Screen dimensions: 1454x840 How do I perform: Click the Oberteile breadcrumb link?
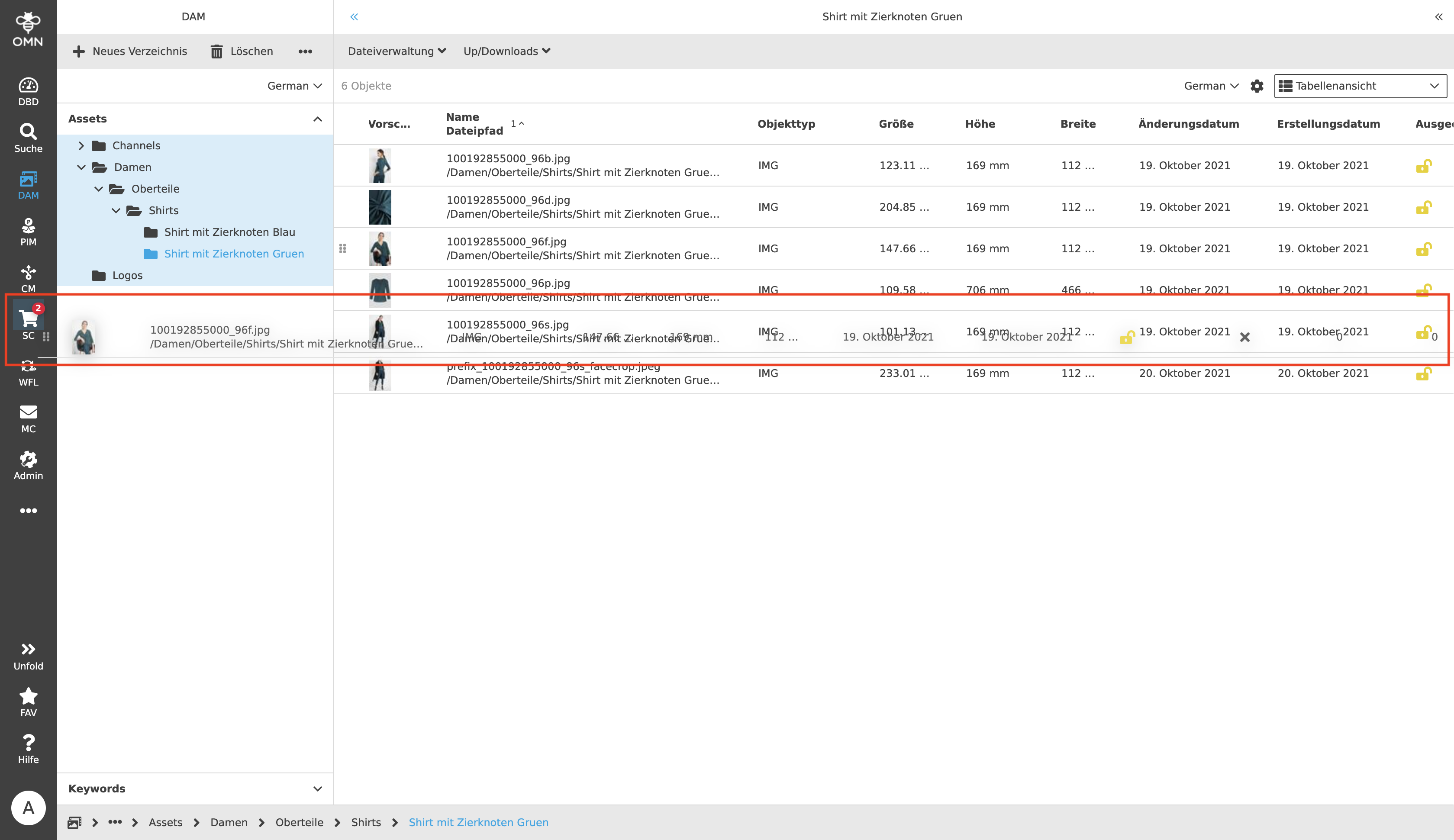[299, 822]
